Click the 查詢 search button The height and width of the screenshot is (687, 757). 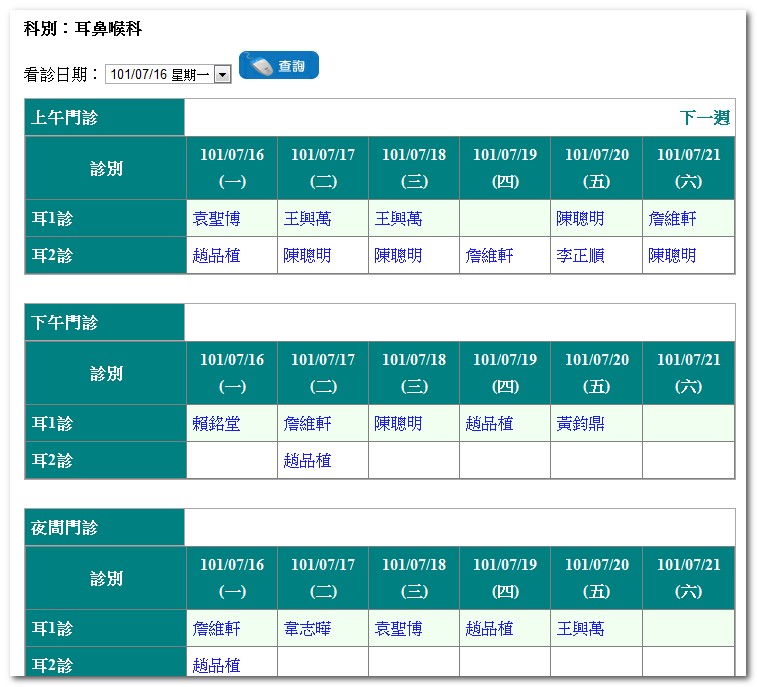(279, 66)
